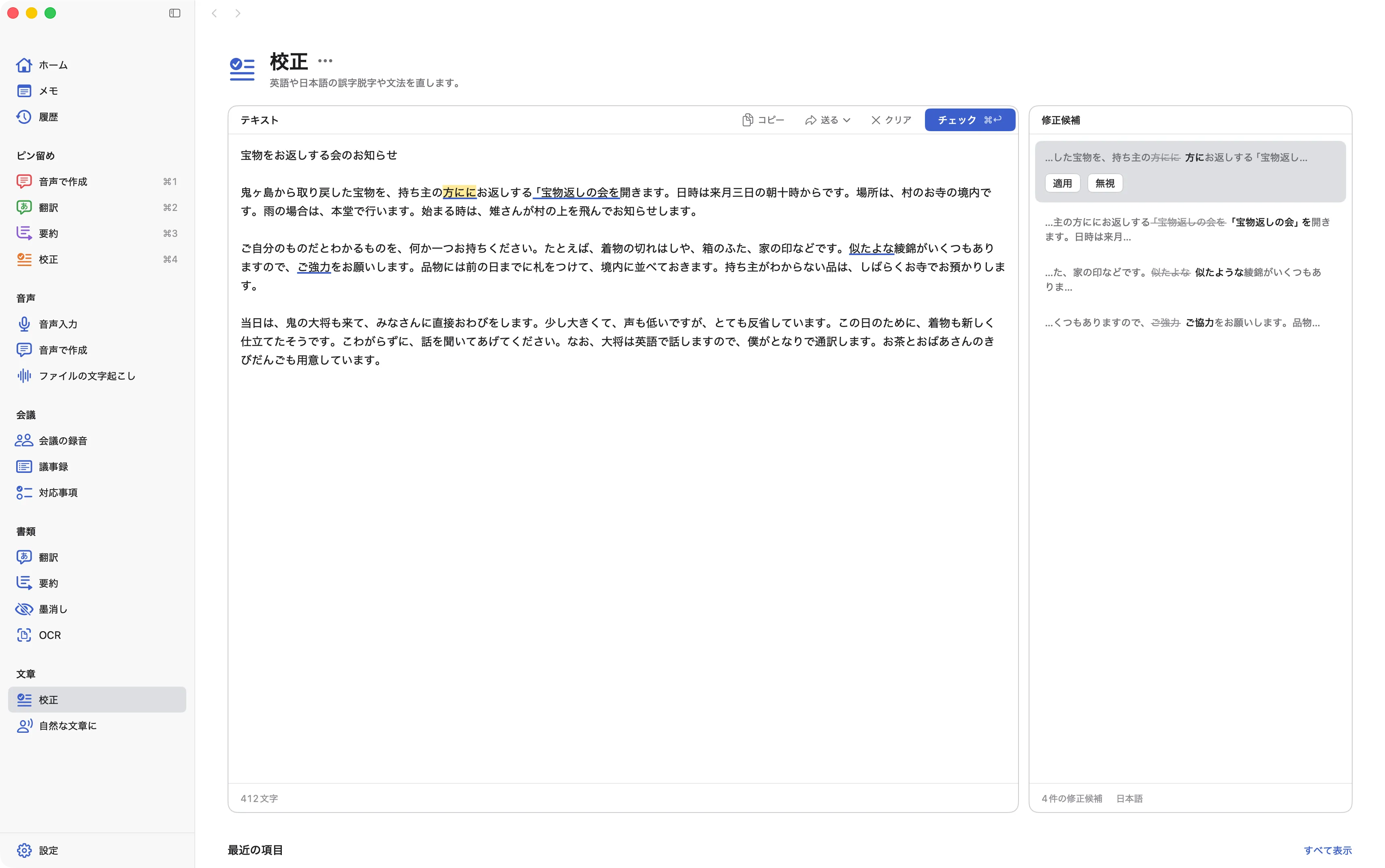Open 設定 gear icon
The height and width of the screenshot is (868, 1385).
point(24,850)
